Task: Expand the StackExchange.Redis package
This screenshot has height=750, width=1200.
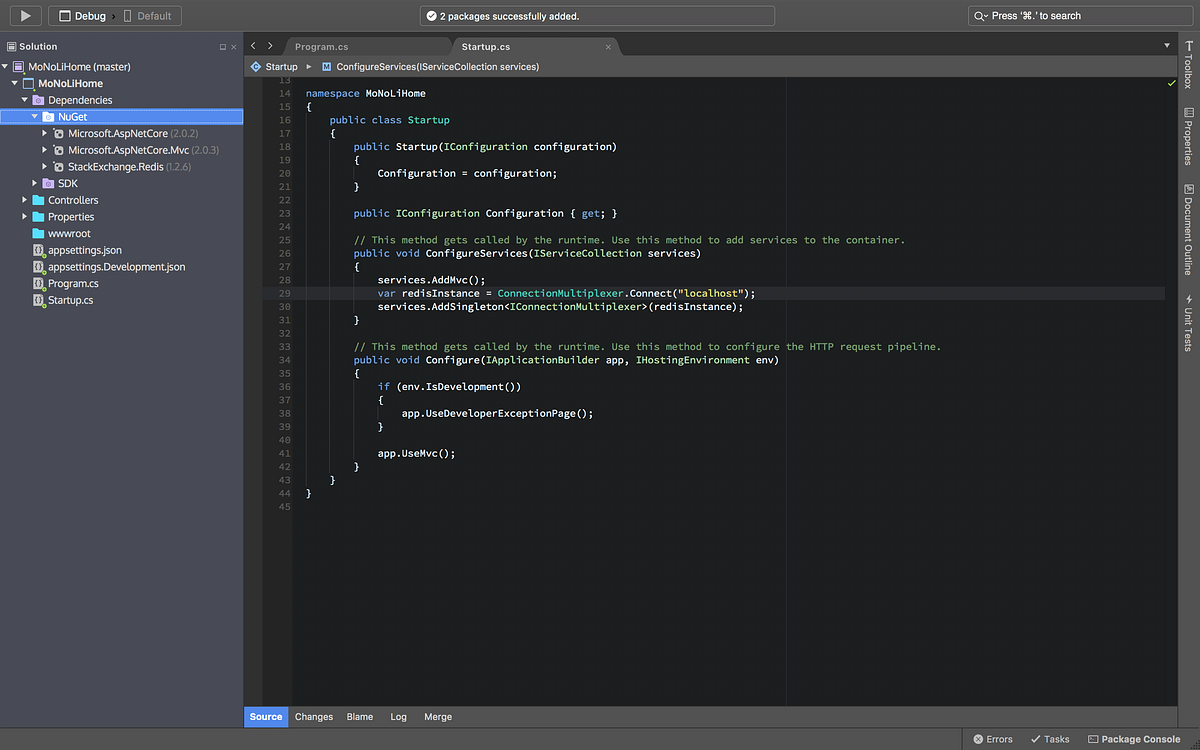Action: (44, 166)
